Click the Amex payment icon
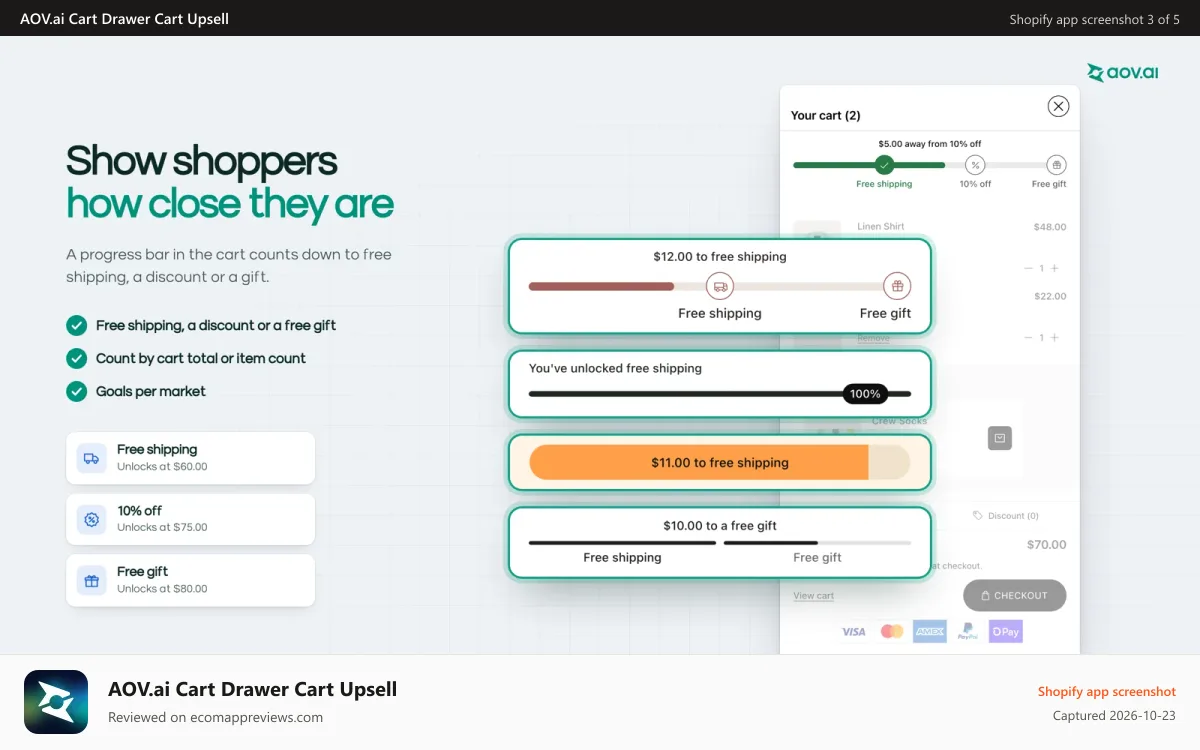The height and width of the screenshot is (750, 1200). click(929, 631)
